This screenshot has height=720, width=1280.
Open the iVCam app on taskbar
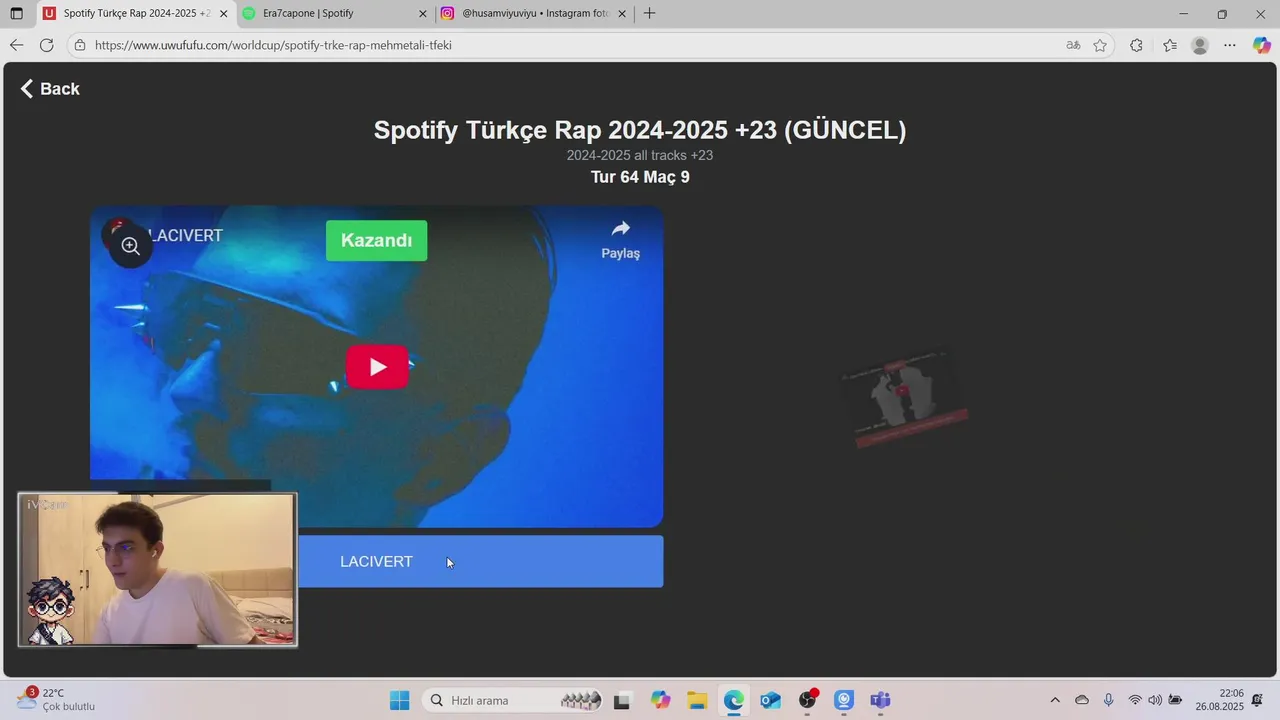(x=844, y=700)
